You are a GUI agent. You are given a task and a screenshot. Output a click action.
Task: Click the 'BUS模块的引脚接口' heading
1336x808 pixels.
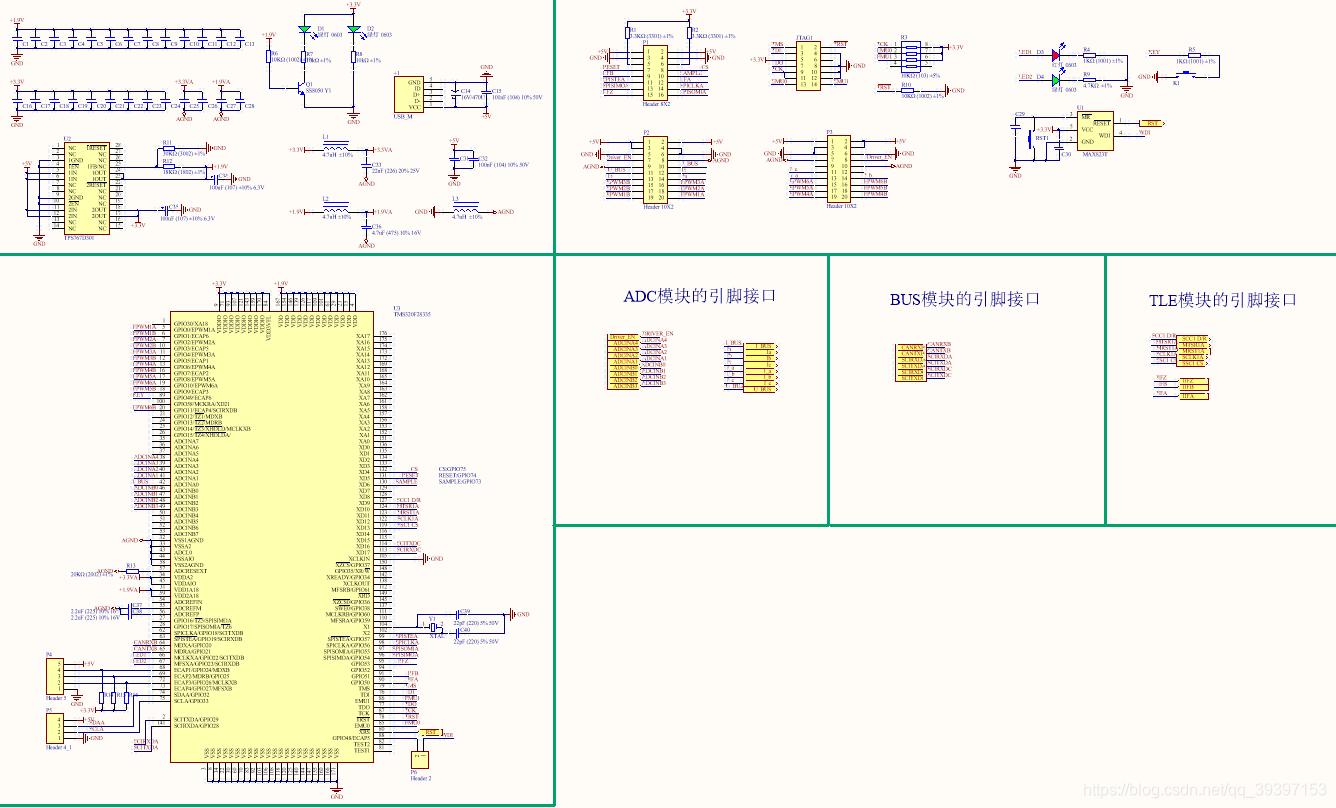click(x=966, y=298)
